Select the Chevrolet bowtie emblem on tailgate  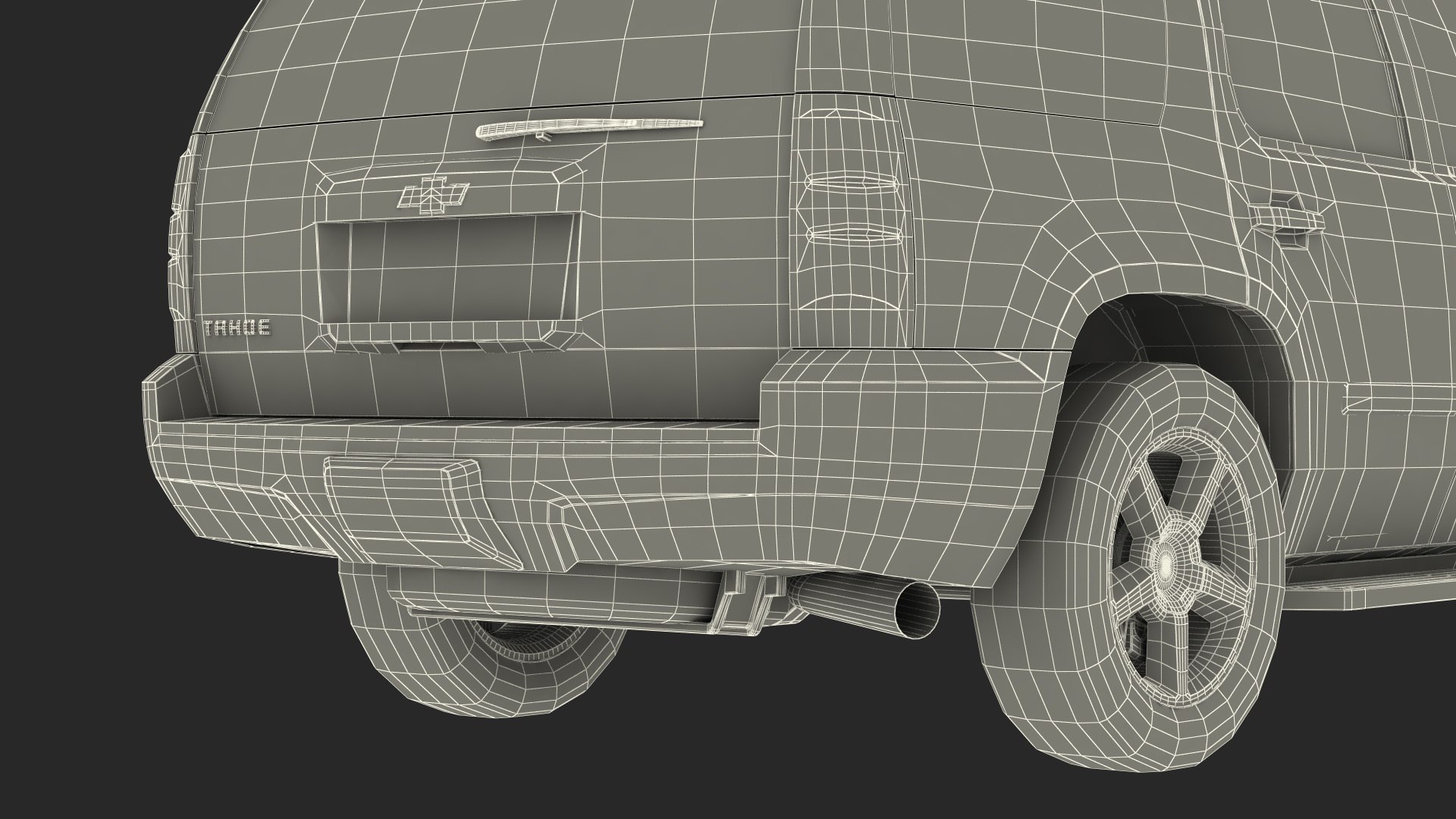[431, 194]
